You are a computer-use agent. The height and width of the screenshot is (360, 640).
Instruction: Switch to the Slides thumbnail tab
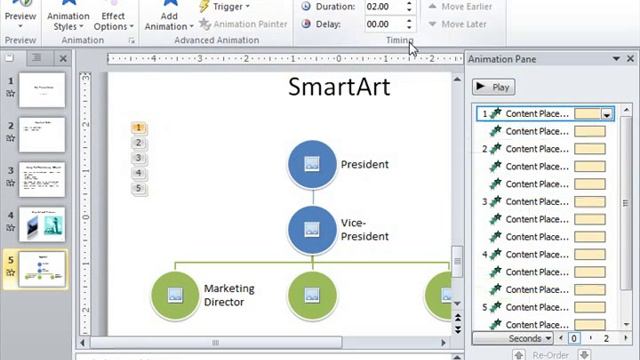[x=10, y=58]
